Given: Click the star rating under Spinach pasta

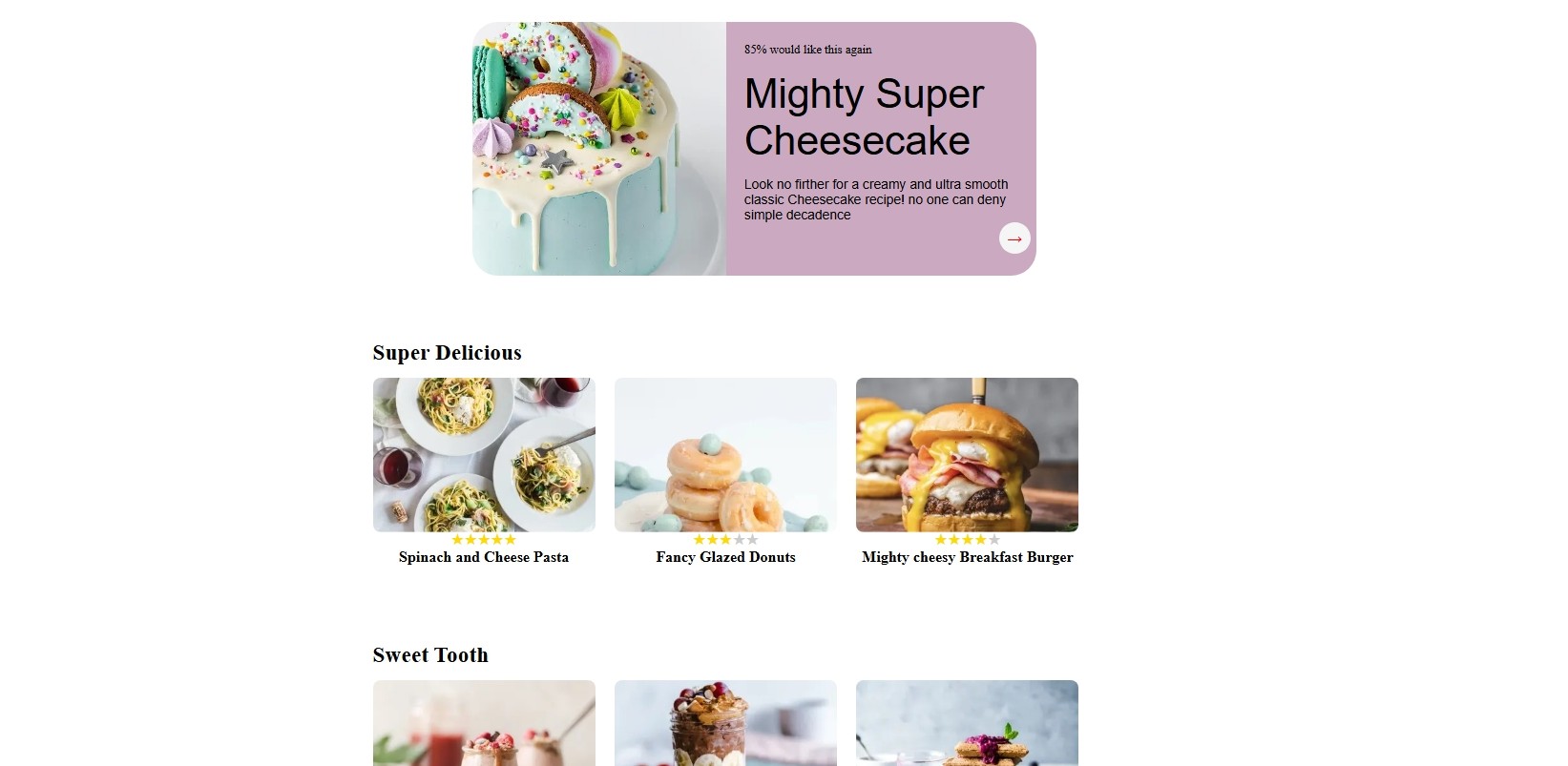Looking at the screenshot, I should (484, 540).
